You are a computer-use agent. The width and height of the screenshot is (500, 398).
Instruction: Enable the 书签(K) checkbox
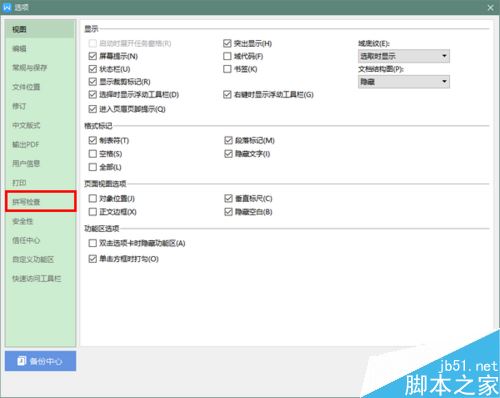coord(227,69)
